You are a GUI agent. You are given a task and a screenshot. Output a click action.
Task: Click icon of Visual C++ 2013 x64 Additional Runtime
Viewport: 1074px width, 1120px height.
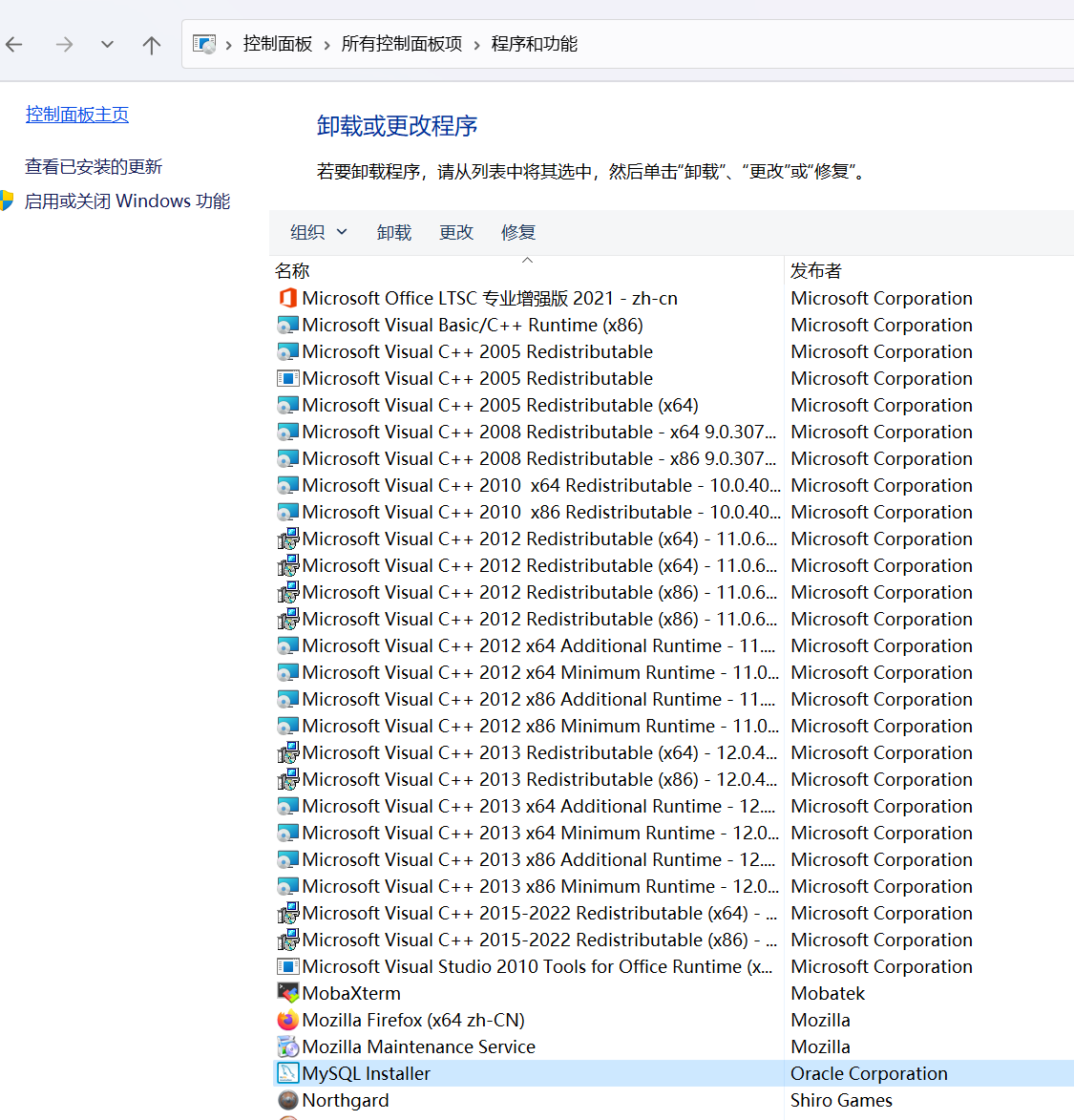287,807
